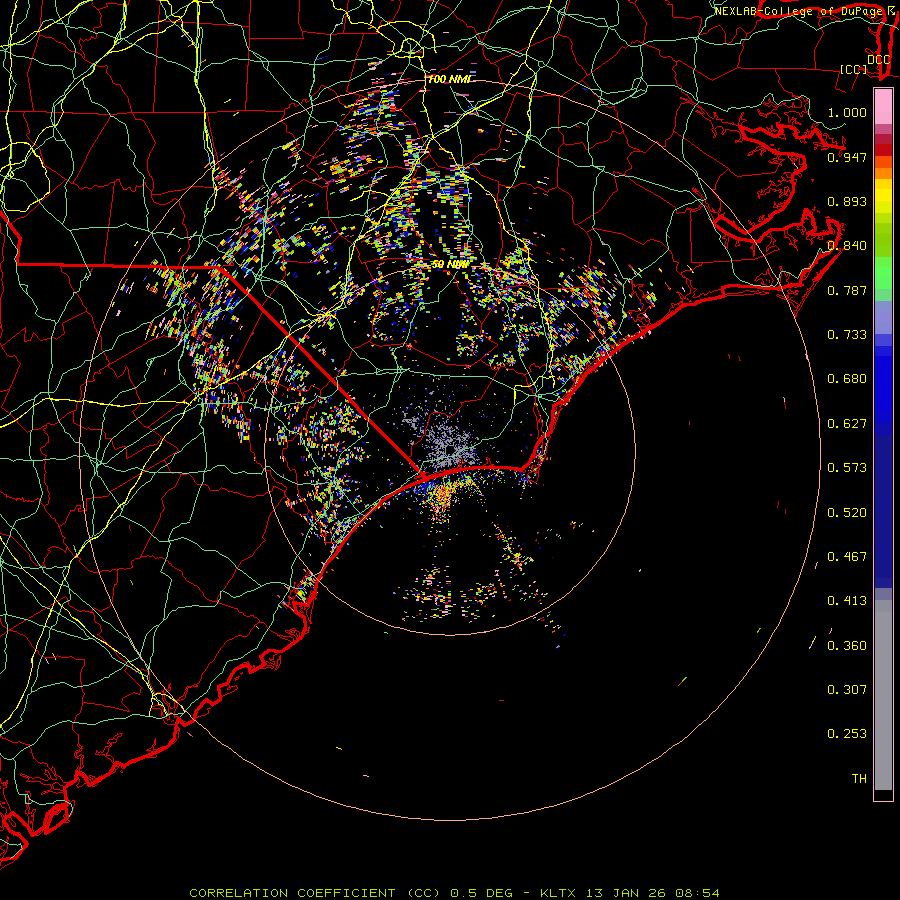Click the 0.413 scale label
This screenshot has height=900, width=900.
point(847,601)
